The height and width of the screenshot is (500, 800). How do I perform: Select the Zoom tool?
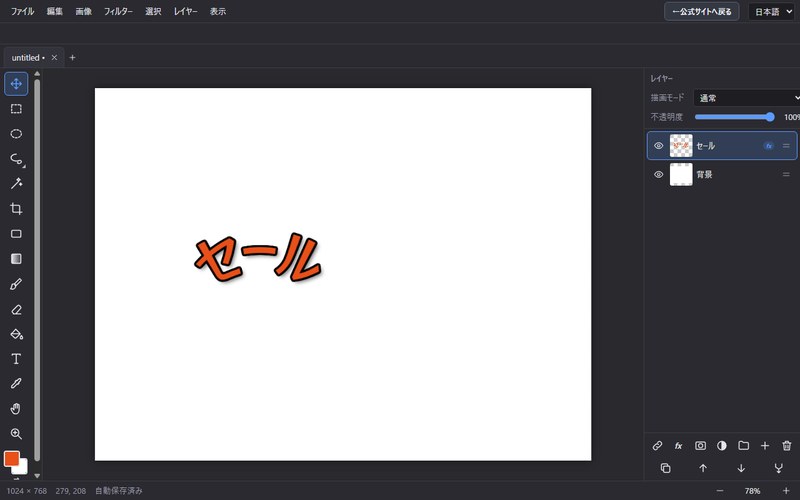tap(16, 434)
